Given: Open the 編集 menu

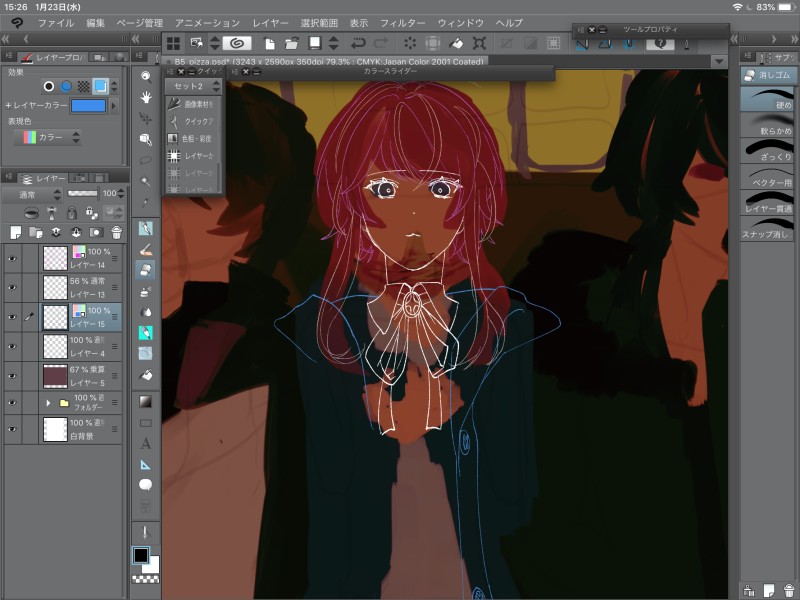Looking at the screenshot, I should pos(95,23).
